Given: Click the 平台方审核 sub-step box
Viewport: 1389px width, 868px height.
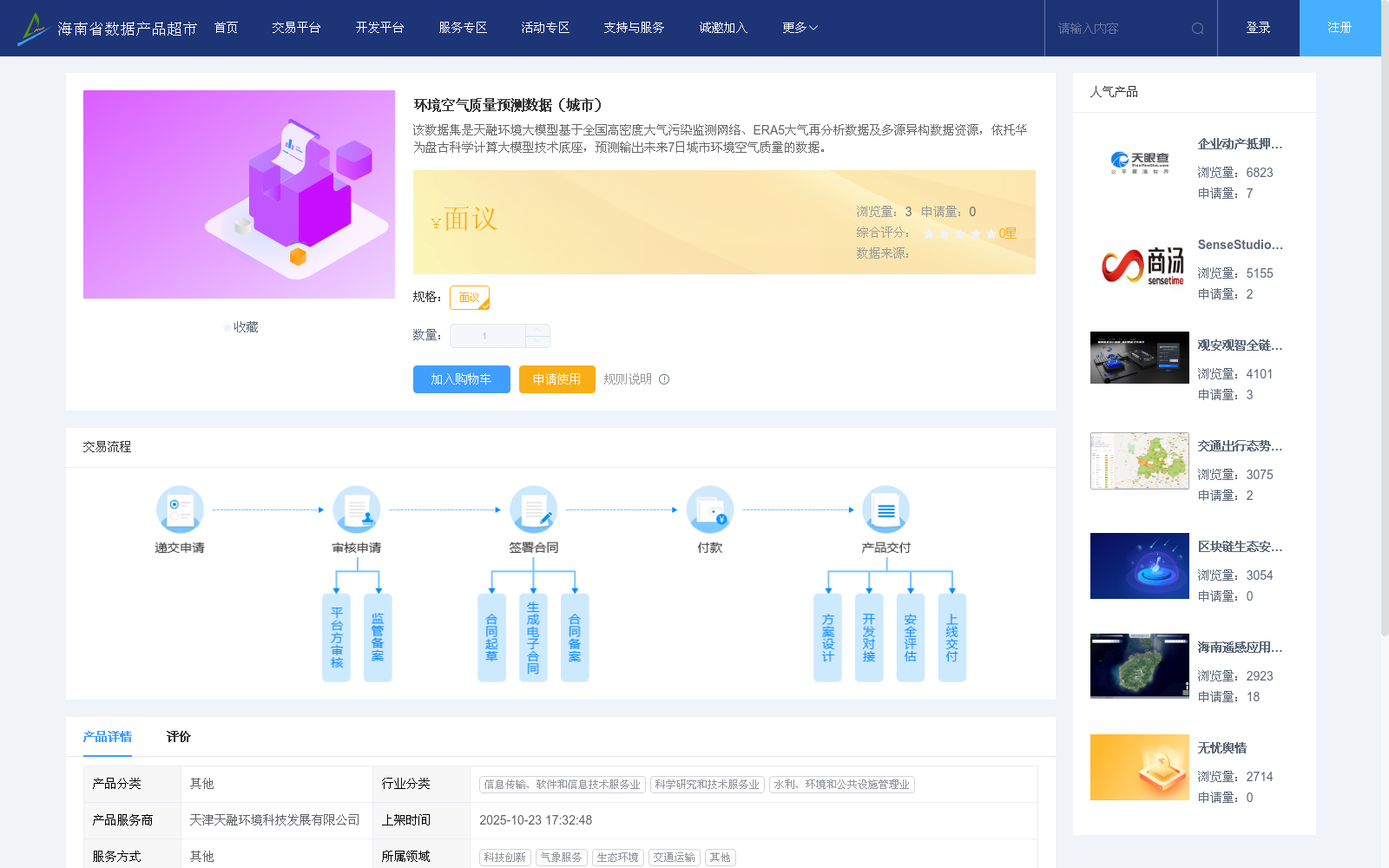Looking at the screenshot, I should (336, 637).
